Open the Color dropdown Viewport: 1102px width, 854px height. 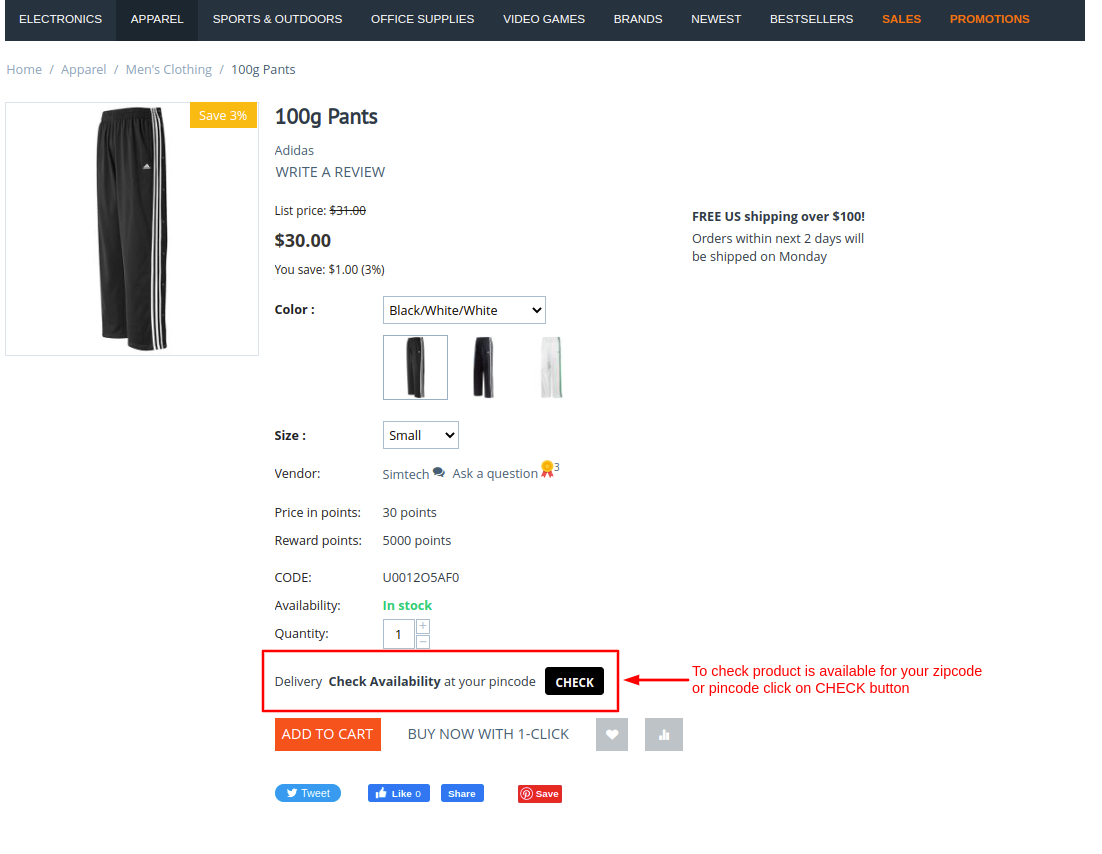pyautogui.click(x=464, y=310)
